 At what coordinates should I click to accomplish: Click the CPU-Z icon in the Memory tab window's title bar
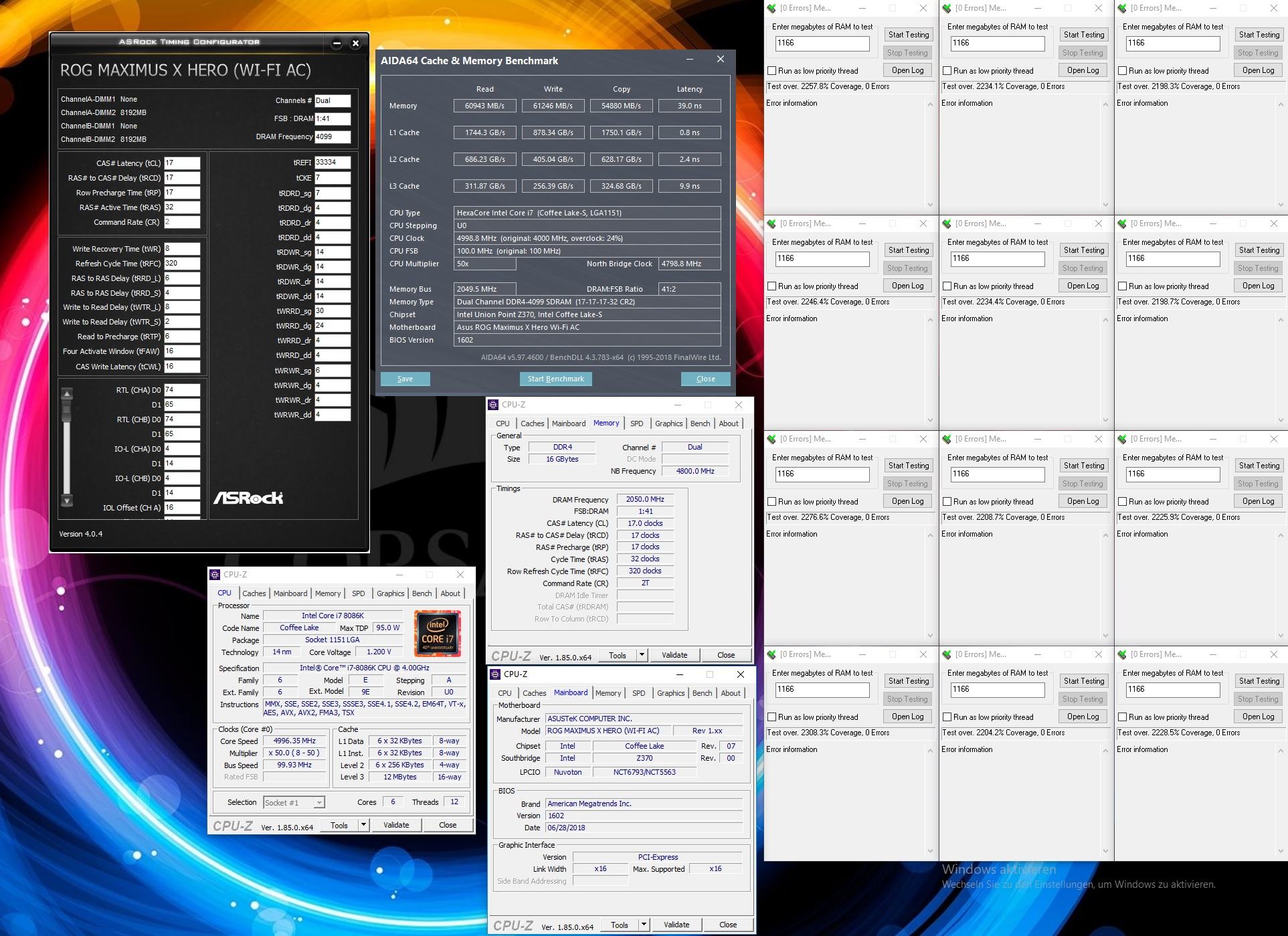[493, 405]
